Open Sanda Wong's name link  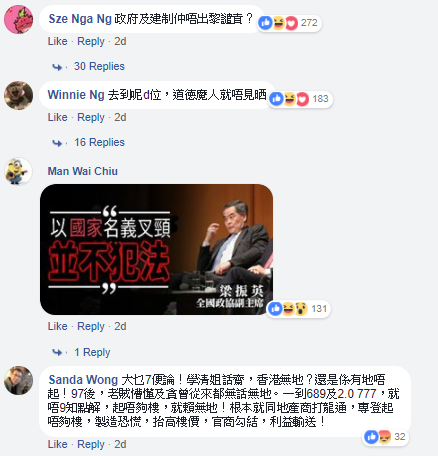(83, 380)
